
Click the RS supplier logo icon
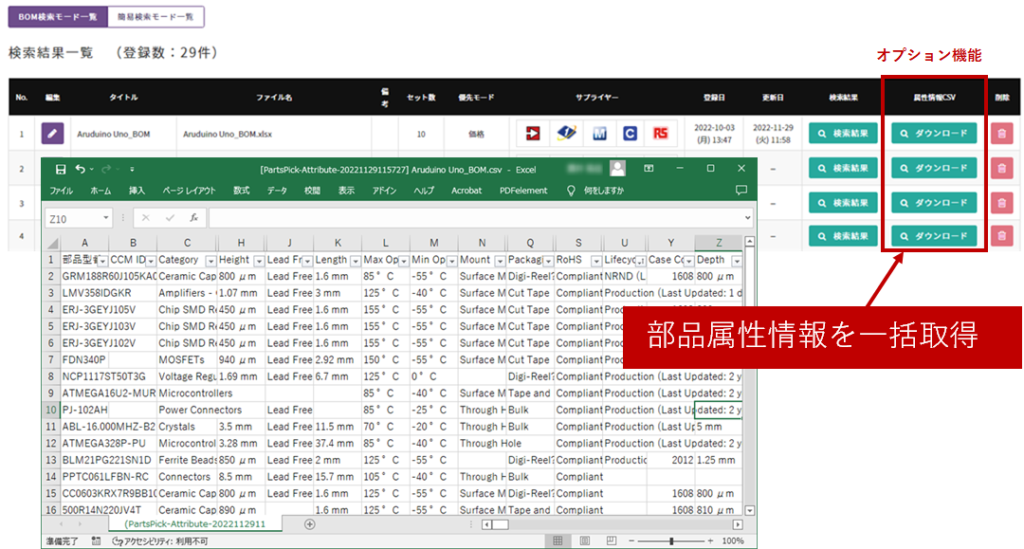tap(660, 133)
